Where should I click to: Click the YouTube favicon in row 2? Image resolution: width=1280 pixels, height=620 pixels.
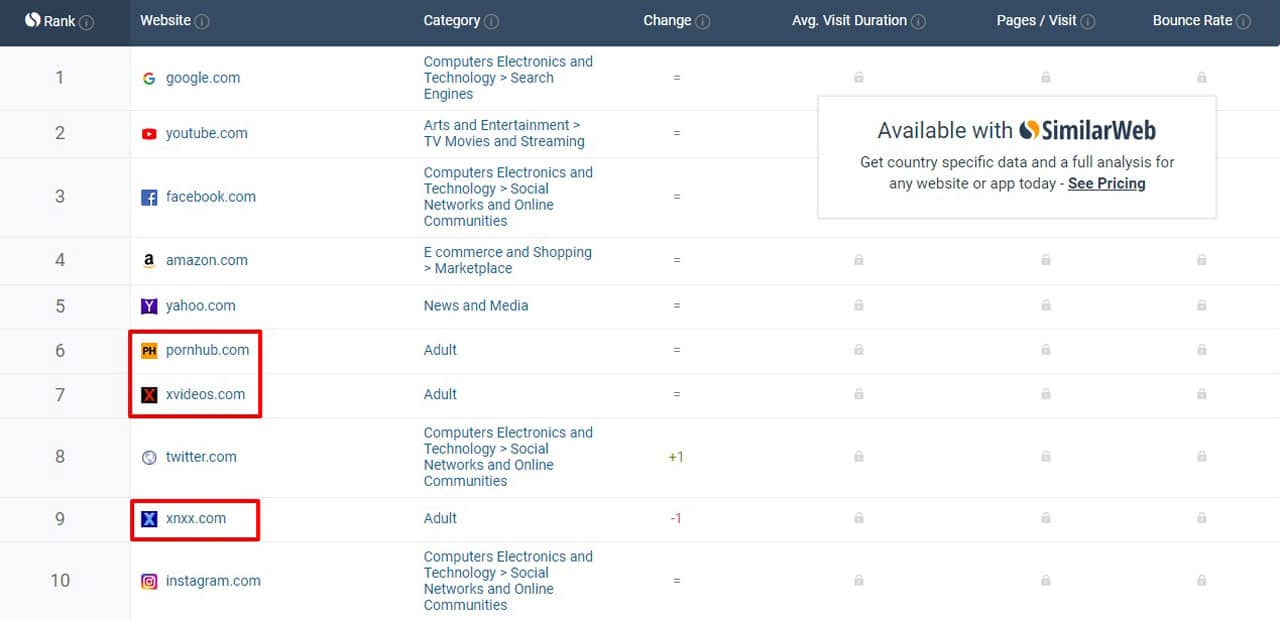149,134
